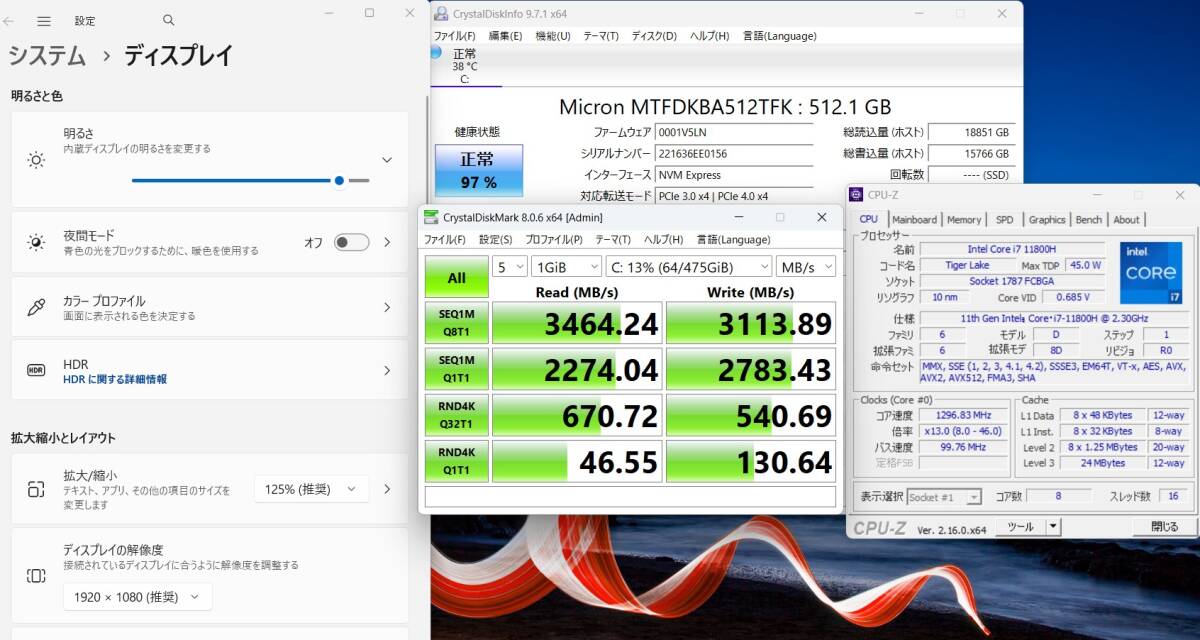Switch to the Bench tab in CPU-Z

point(1089,219)
